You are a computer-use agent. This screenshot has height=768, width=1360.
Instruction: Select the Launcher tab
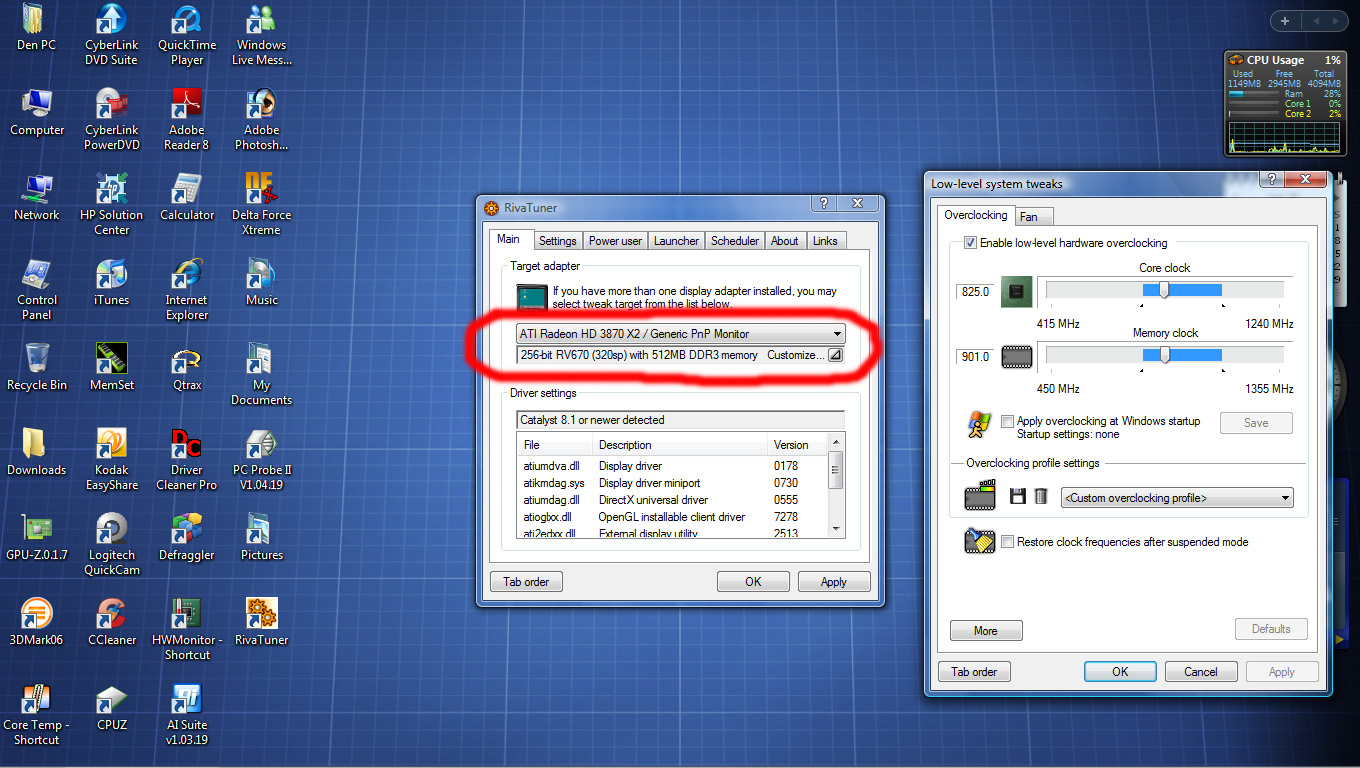(x=676, y=241)
